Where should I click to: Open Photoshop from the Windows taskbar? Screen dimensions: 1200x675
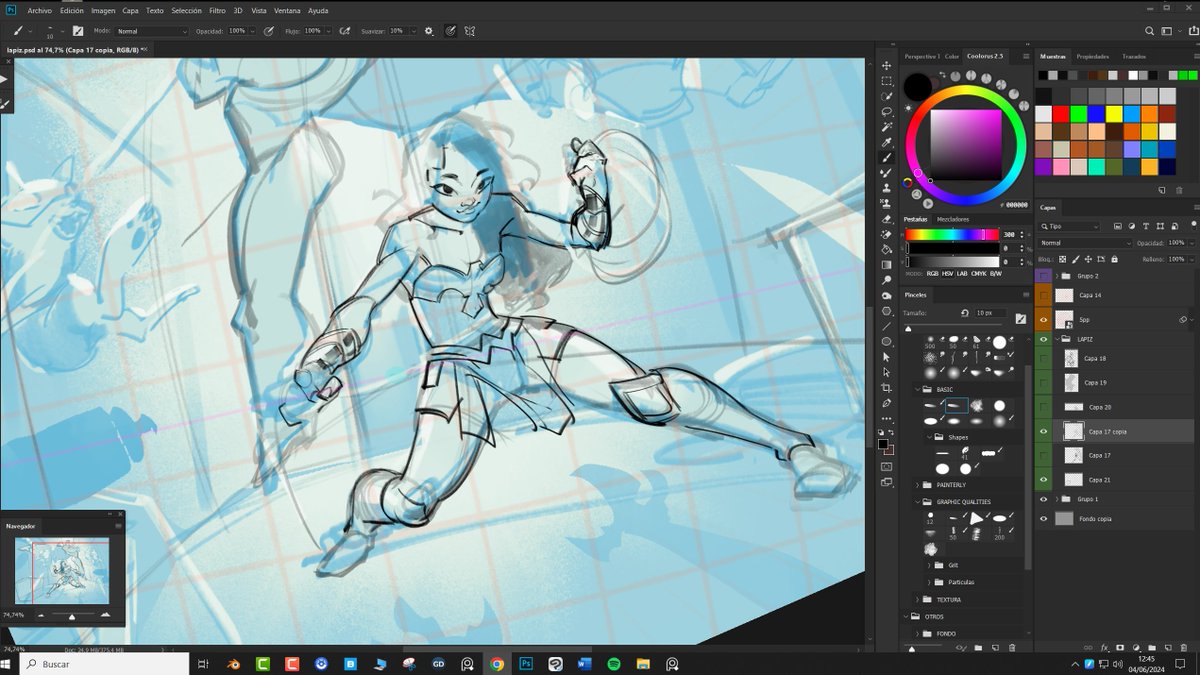(526, 663)
